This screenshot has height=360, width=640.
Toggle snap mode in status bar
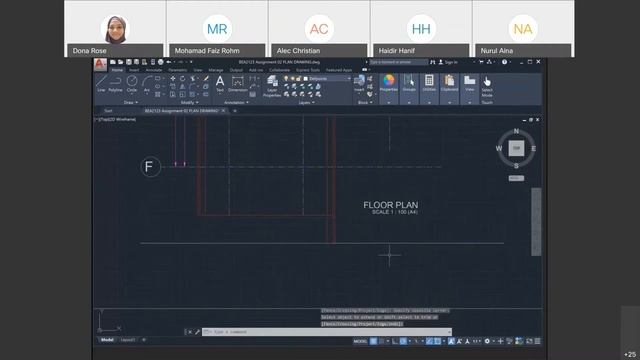[x=382, y=341]
